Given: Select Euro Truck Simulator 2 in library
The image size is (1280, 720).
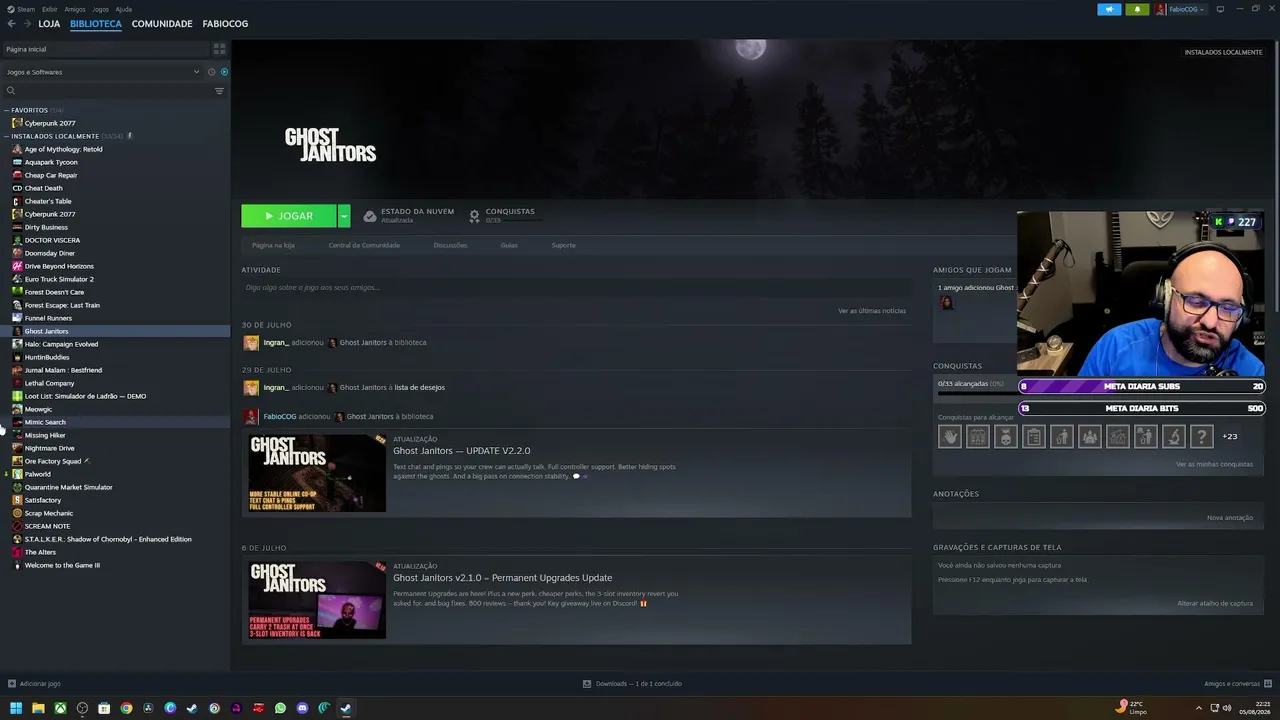Looking at the screenshot, I should (x=59, y=279).
